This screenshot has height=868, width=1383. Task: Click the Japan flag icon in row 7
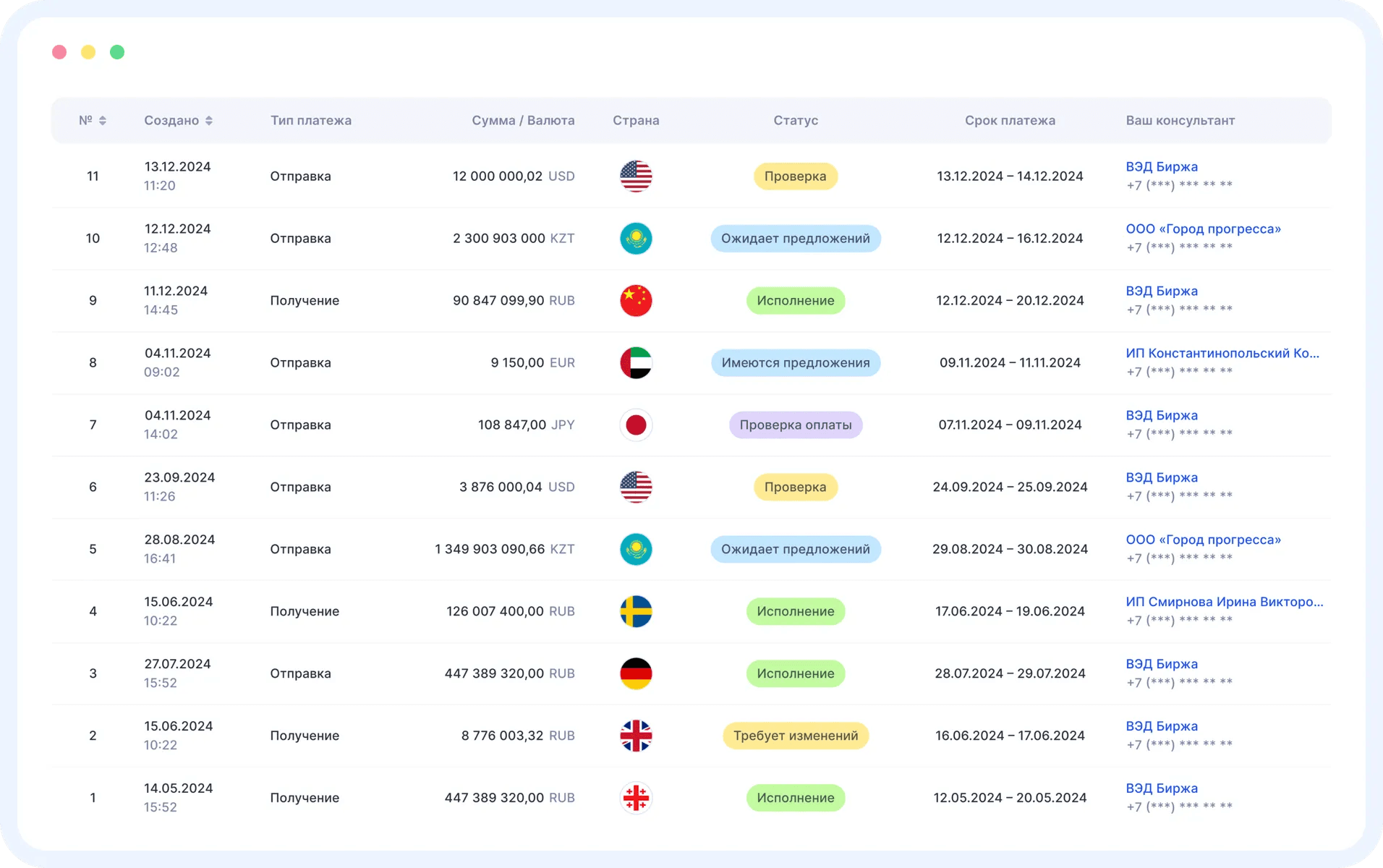pos(636,425)
